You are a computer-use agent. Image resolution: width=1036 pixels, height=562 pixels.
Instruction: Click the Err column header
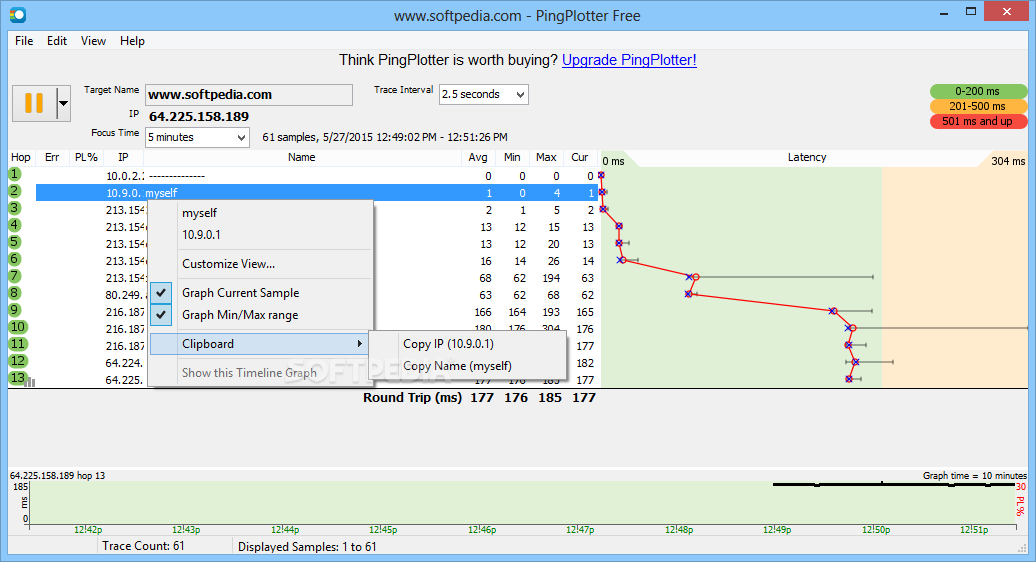coord(52,157)
